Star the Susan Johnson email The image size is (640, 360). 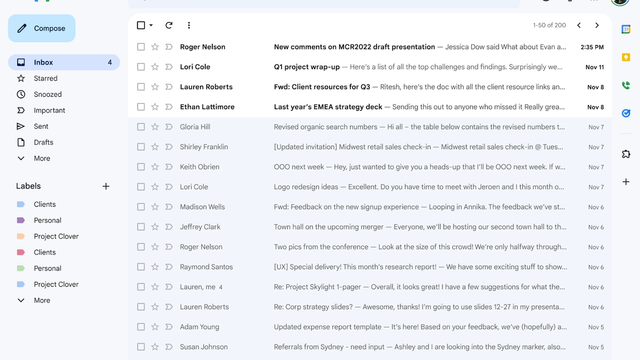[155, 347]
